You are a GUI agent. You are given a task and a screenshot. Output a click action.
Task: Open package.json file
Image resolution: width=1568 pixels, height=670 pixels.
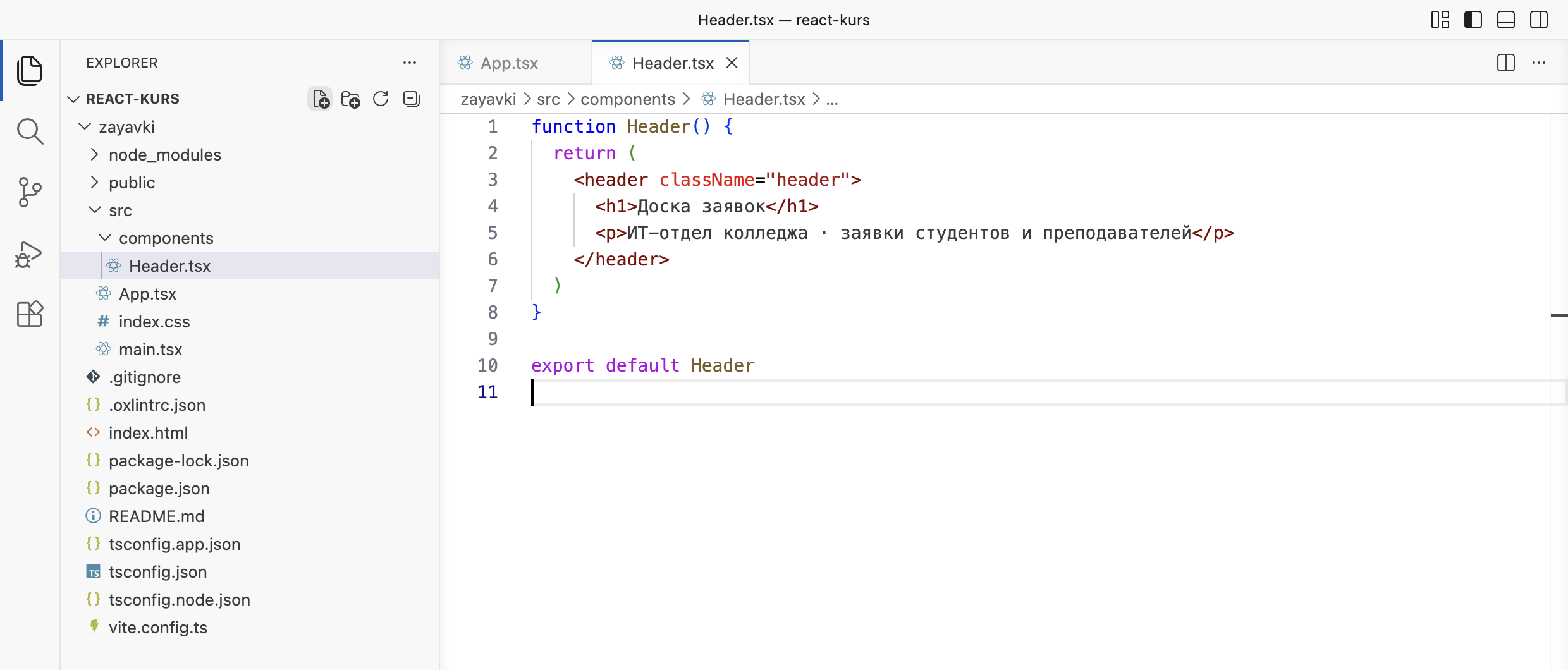[x=250, y=489]
